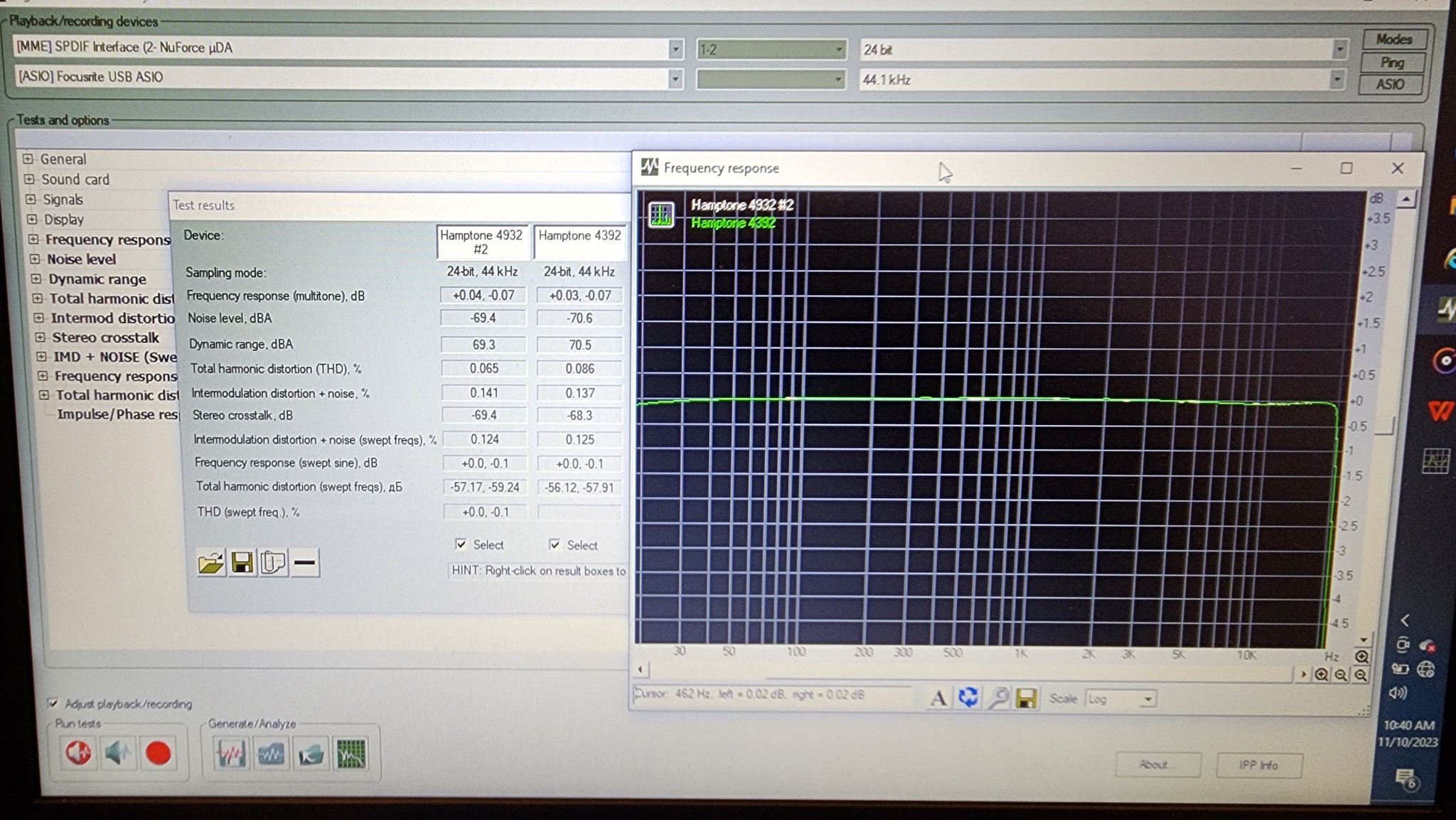Click red WPS icon on taskbar
The width and height of the screenshot is (1456, 820).
tap(1440, 411)
